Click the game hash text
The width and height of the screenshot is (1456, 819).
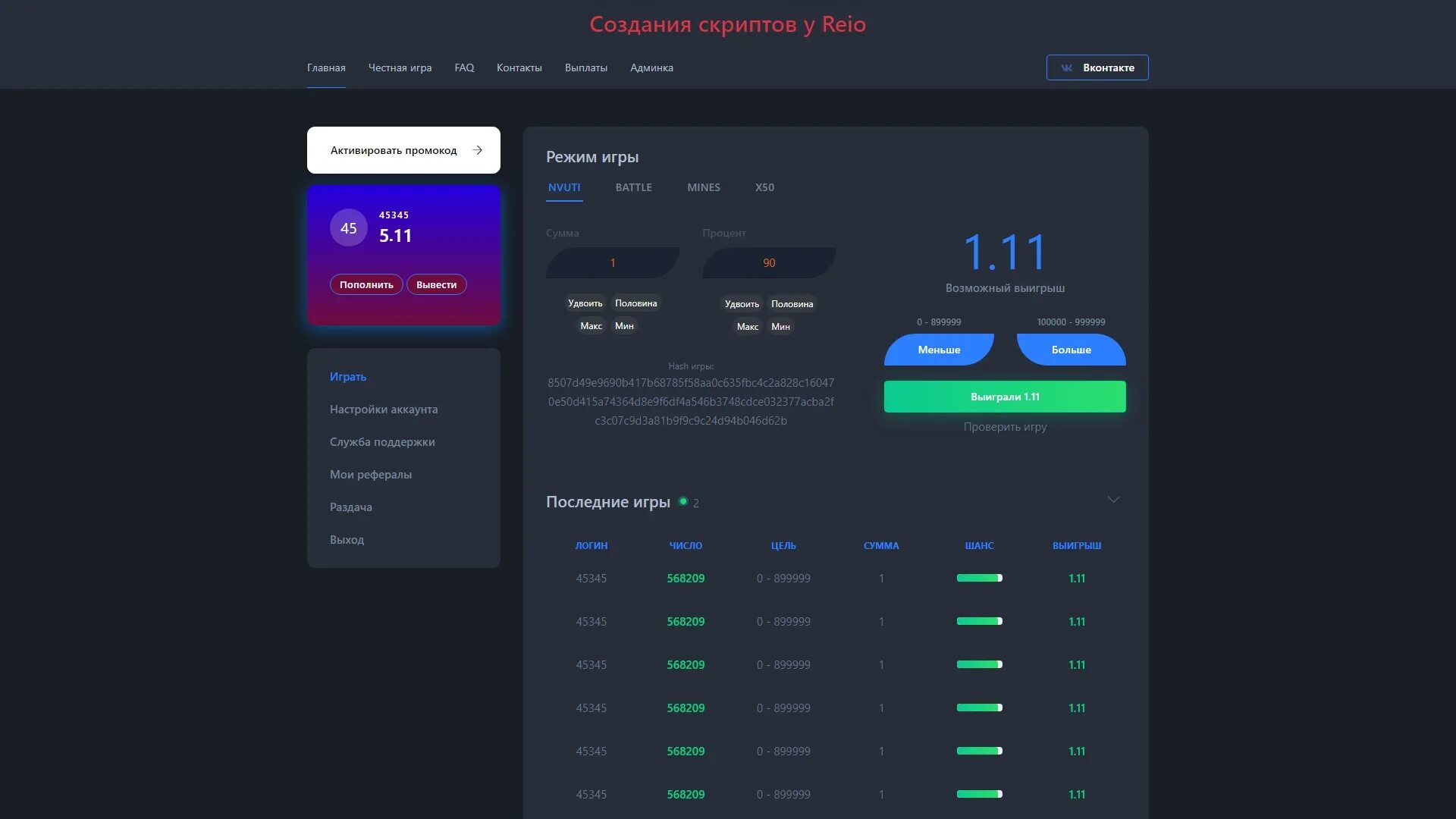tap(691, 401)
